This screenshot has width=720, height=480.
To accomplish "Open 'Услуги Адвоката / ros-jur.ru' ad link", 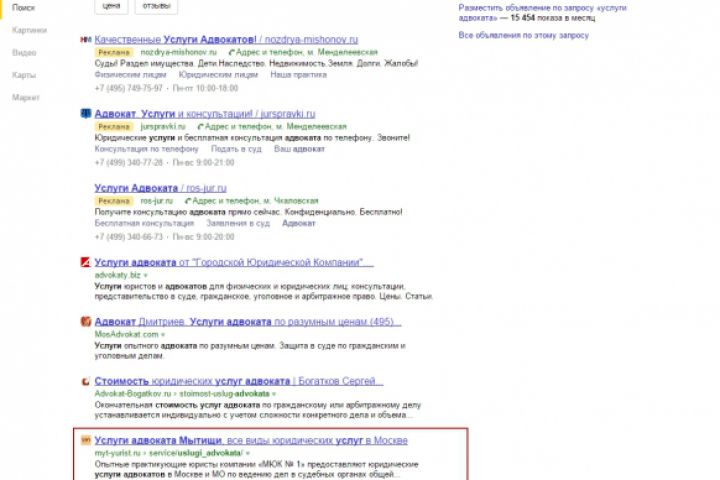I will 160,188.
